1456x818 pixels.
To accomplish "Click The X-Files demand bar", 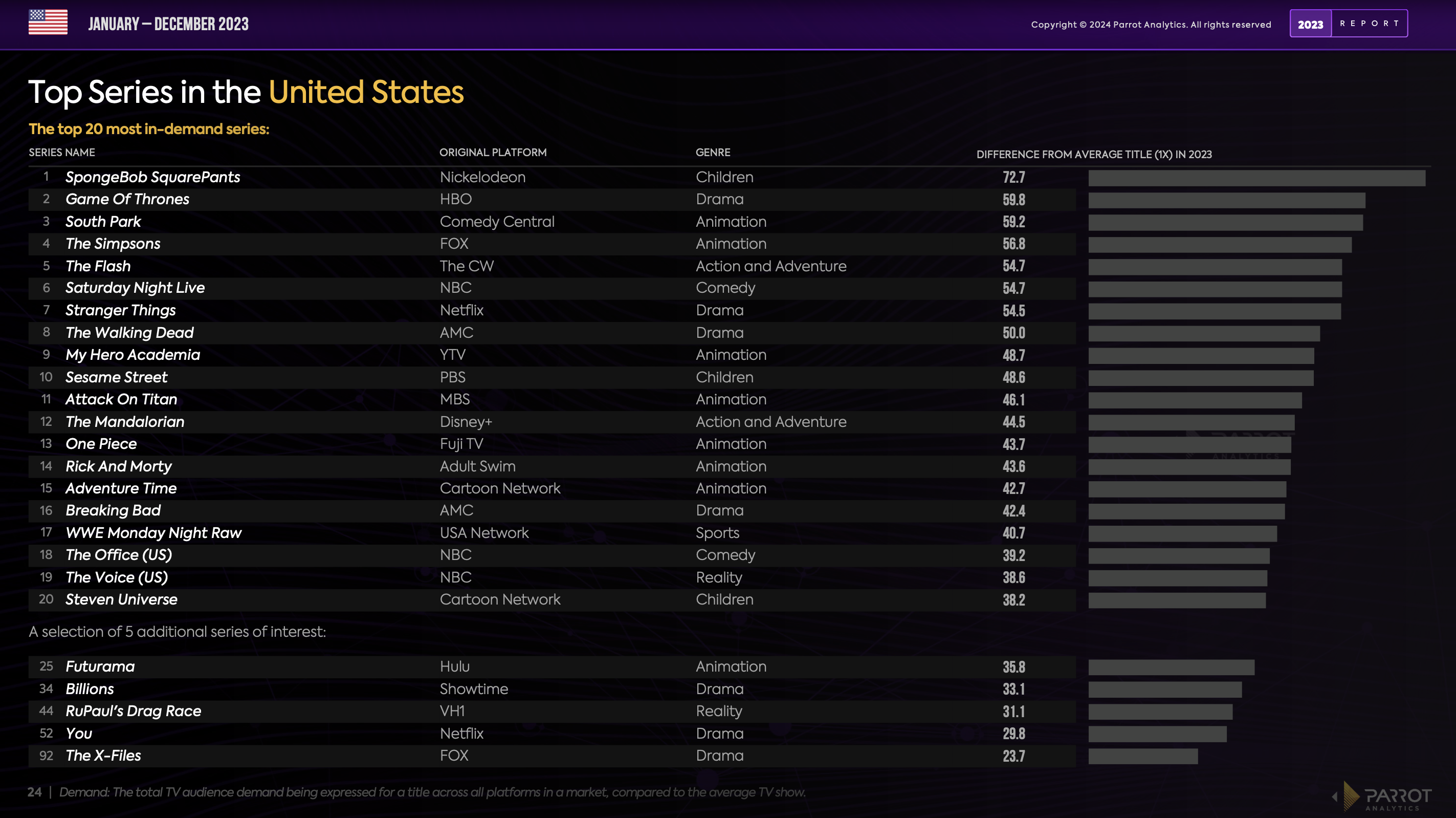I will coord(1143,757).
